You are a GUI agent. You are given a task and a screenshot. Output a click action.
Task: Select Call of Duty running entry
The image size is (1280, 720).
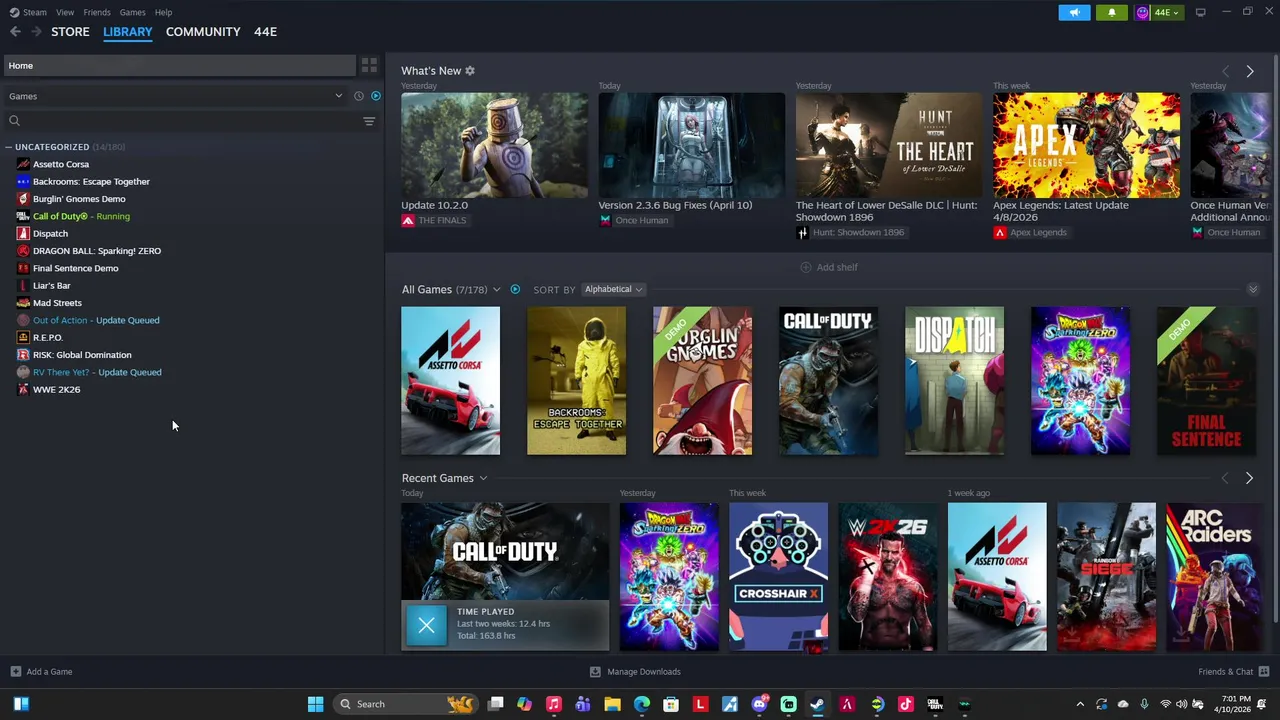[x=81, y=216]
